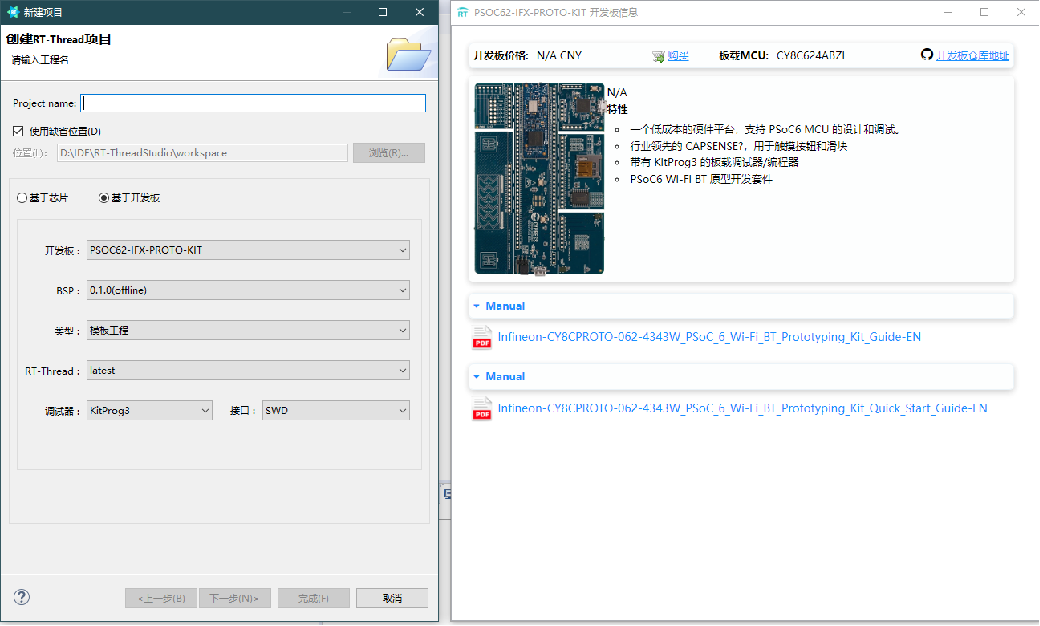Maximize the 新建项目 dialog window
Screen dimensions: 1040x626
[383, 12]
